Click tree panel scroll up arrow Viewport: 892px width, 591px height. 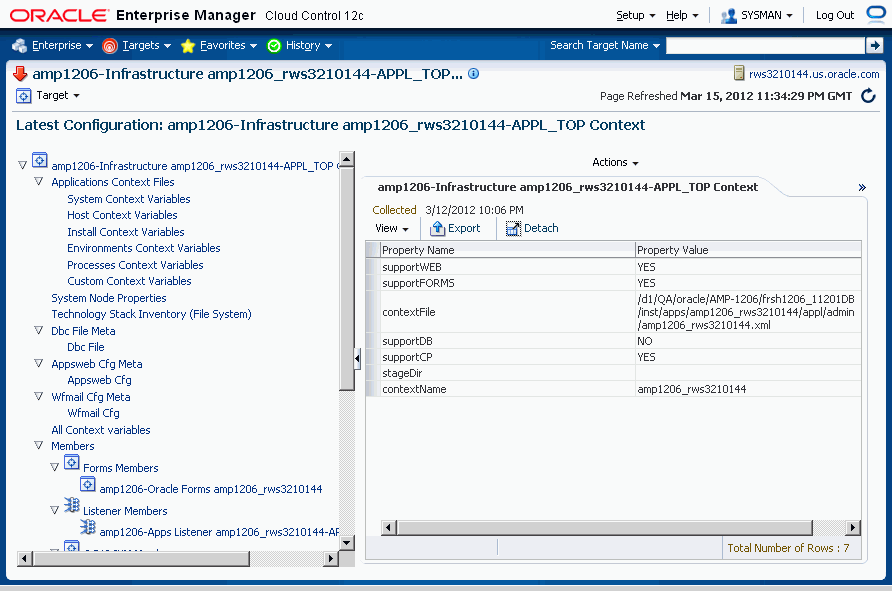[x=346, y=159]
